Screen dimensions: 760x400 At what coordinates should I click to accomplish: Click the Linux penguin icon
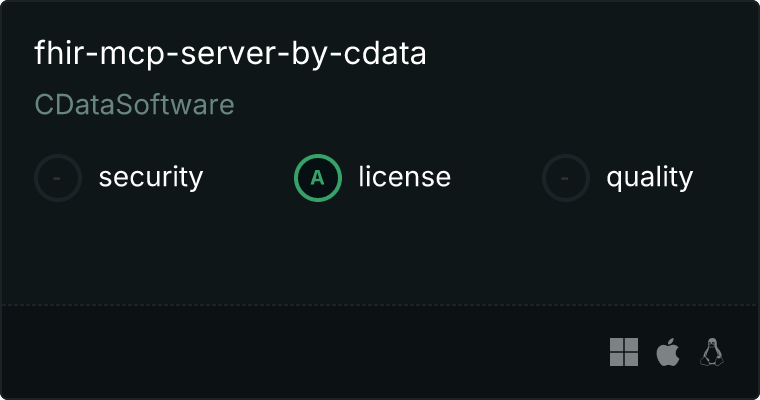712,352
